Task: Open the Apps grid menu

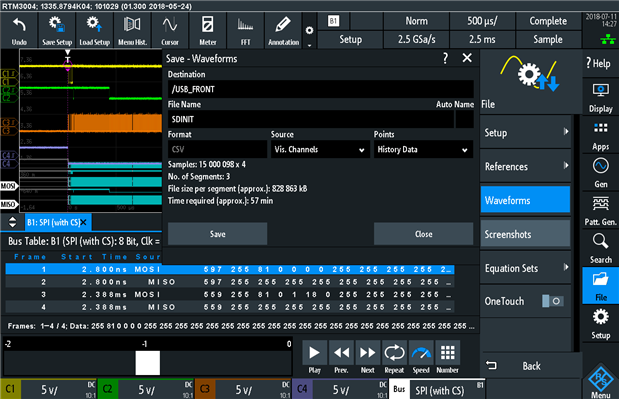Action: tap(600, 136)
